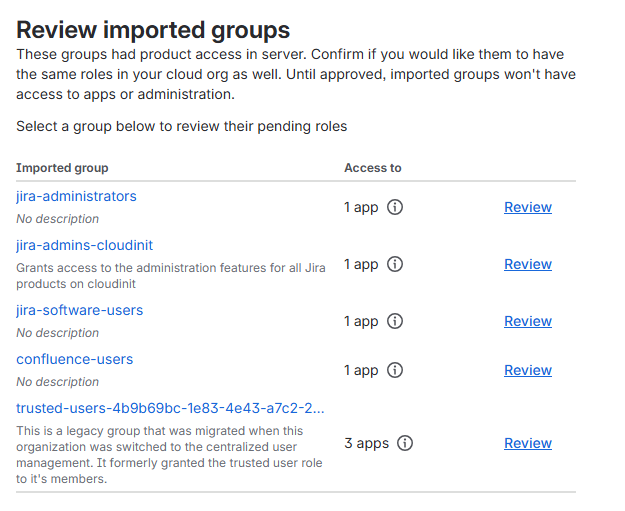Click 1 app text in jira-software-users row

[361, 321]
